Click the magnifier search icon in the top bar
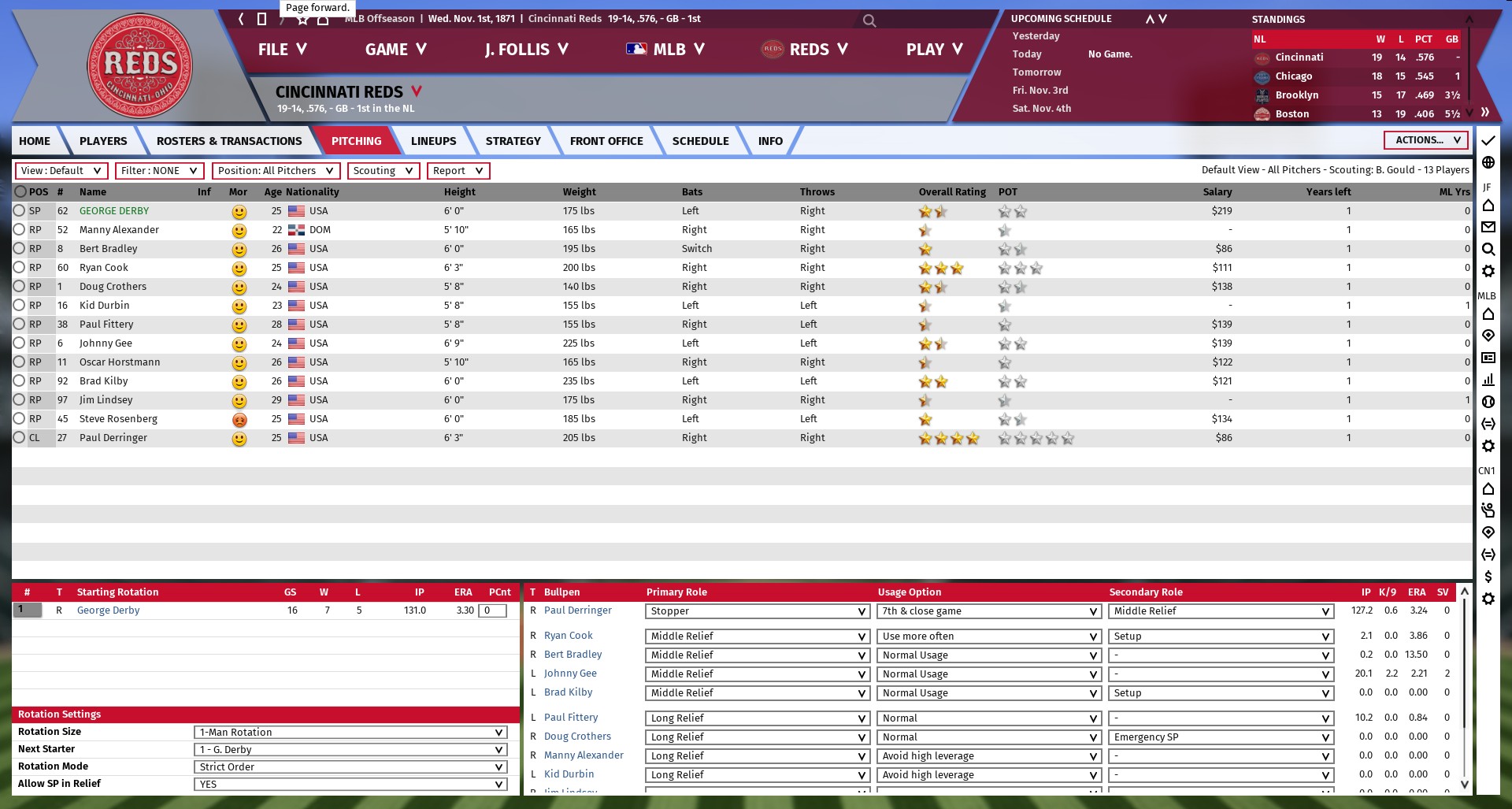 869,20
